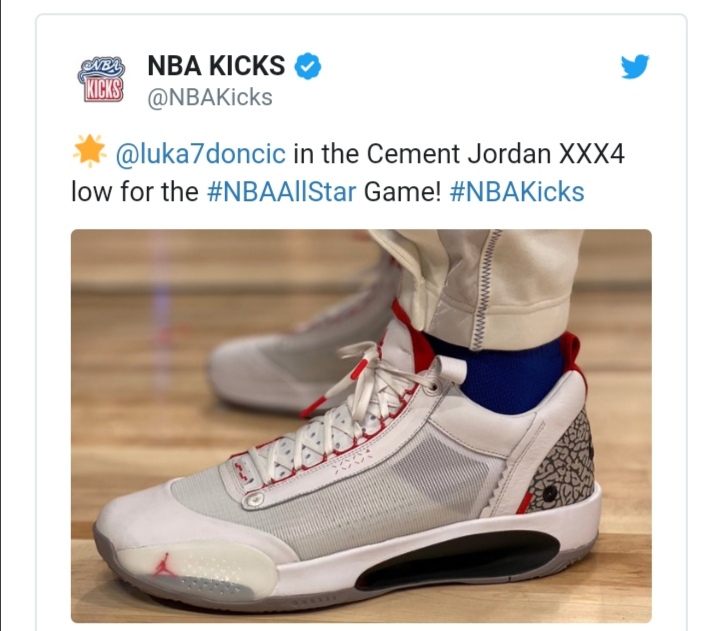Click the star emoji before the mention
Viewport: 720px width, 631px height.
click(x=89, y=150)
